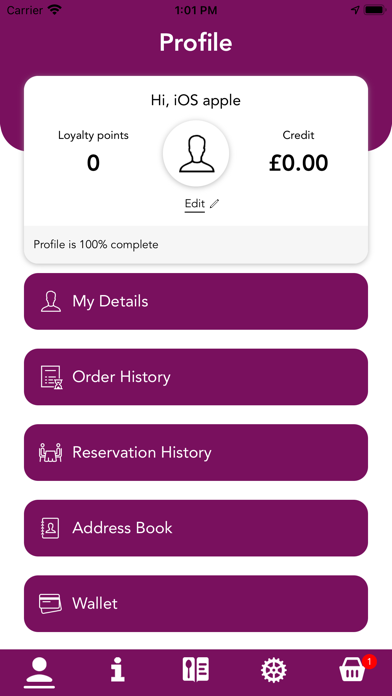Viewport: 392px width, 696px height.
Task: Open the info tab icon
Action: pyautogui.click(x=118, y=669)
